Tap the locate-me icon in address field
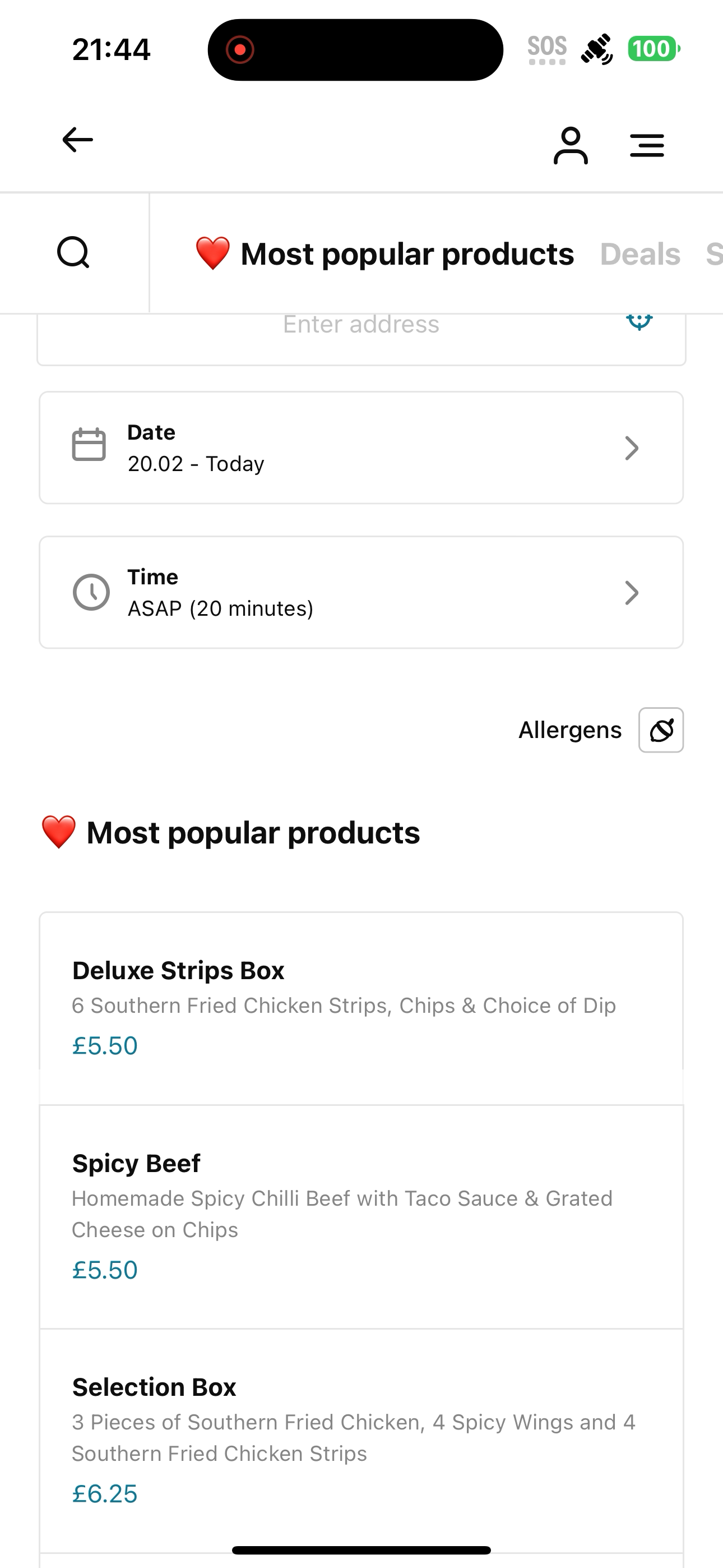The image size is (723, 1568). click(639, 321)
